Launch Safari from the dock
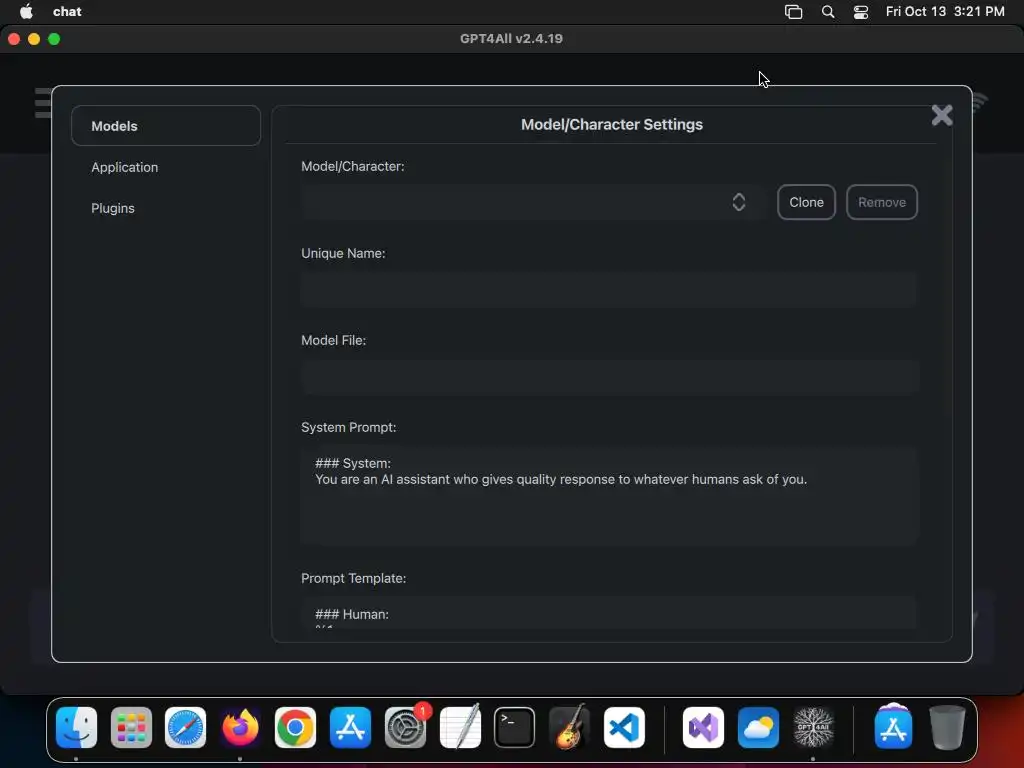The width and height of the screenshot is (1024, 768). (185, 728)
